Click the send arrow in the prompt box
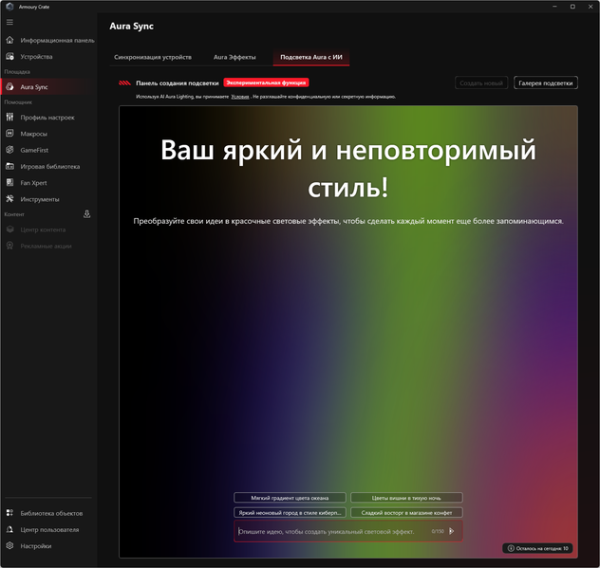The height and width of the screenshot is (568, 600). point(452,531)
